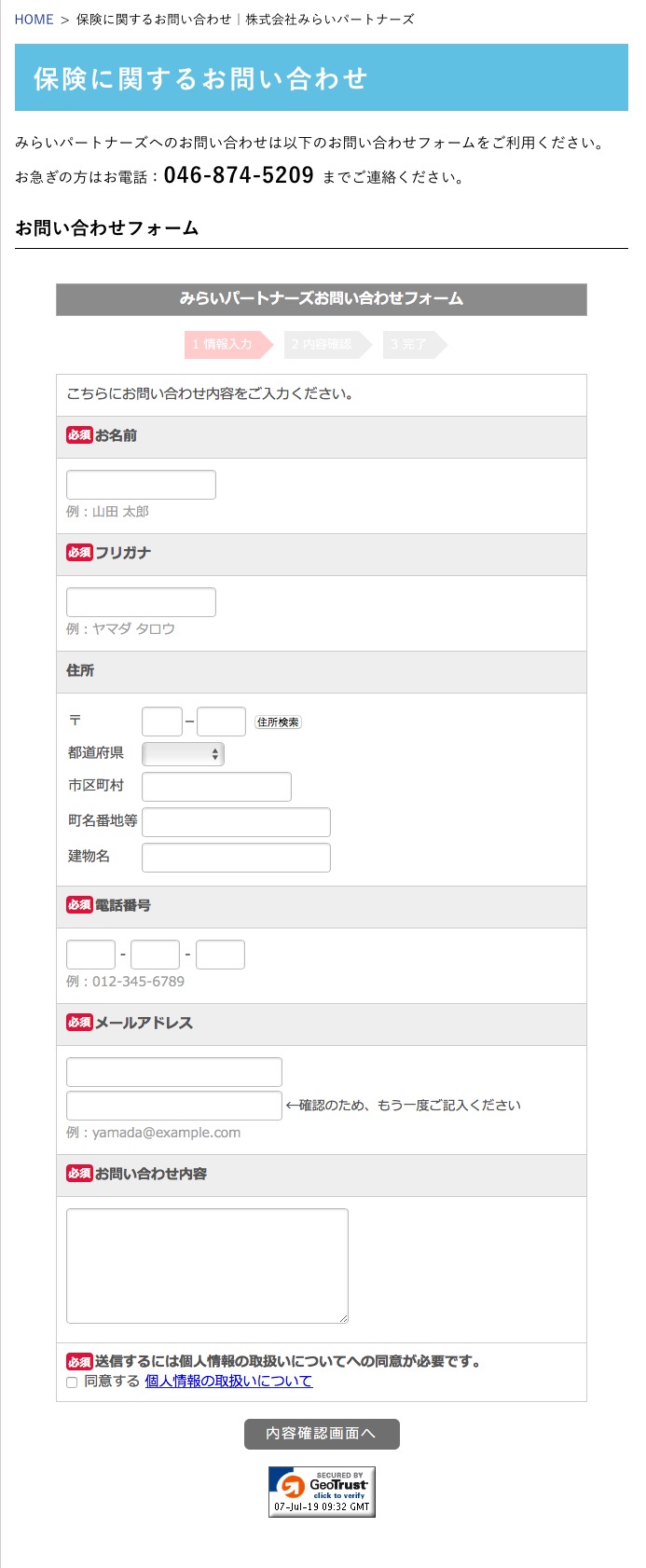Click the second postal code box
Viewport: 646px width, 1568px height.
pyautogui.click(x=221, y=722)
